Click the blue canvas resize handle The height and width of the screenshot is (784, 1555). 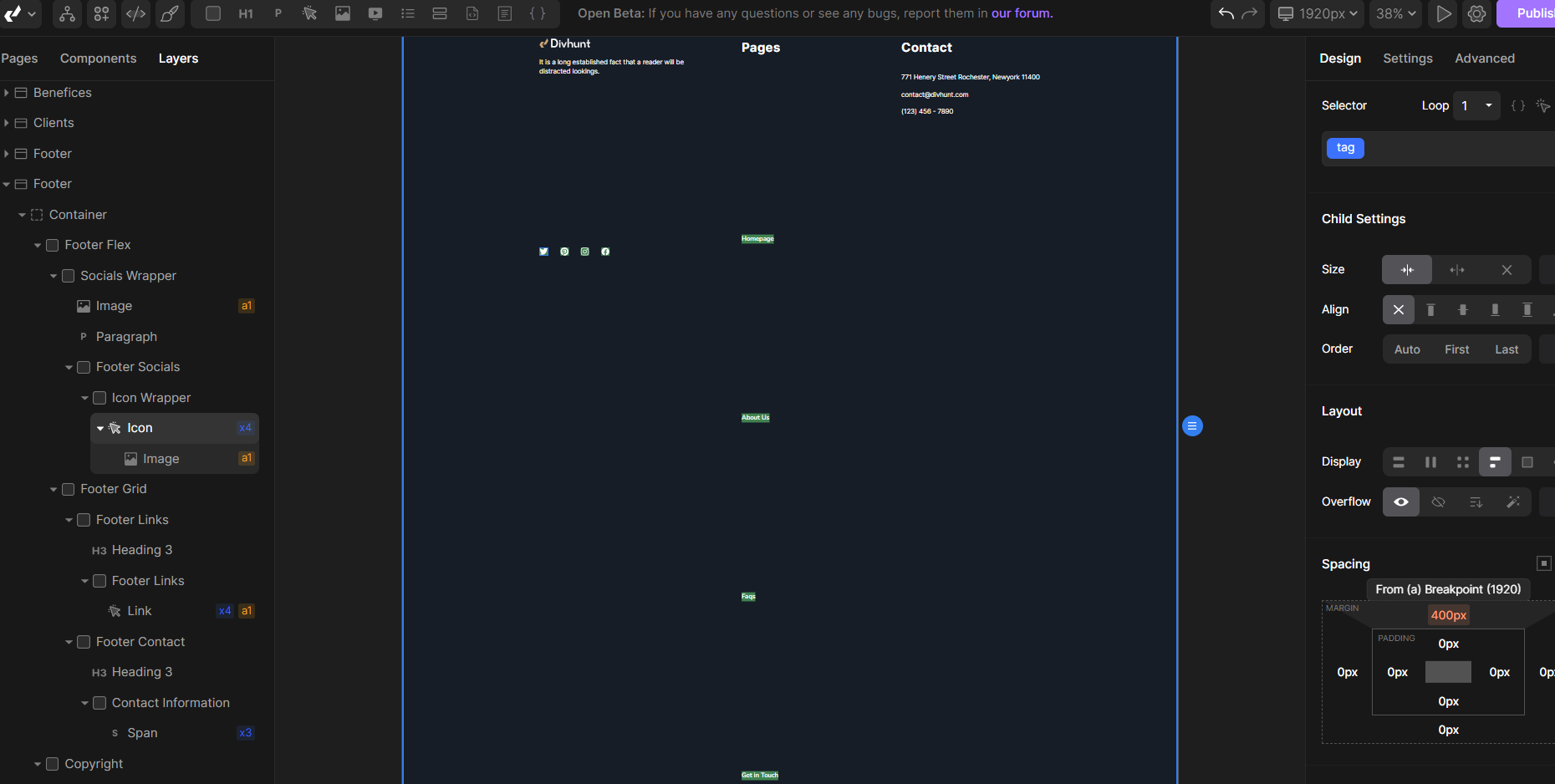point(1192,426)
